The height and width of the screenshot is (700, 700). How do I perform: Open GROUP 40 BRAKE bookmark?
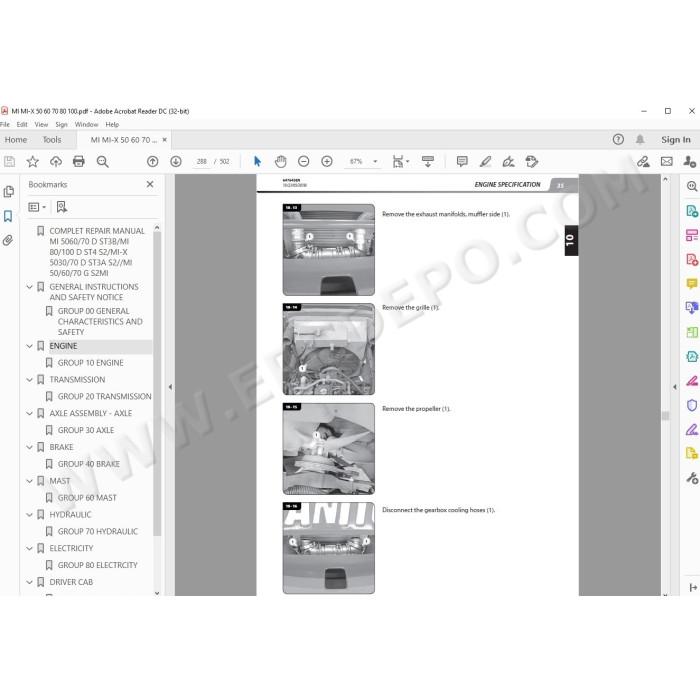click(x=89, y=464)
